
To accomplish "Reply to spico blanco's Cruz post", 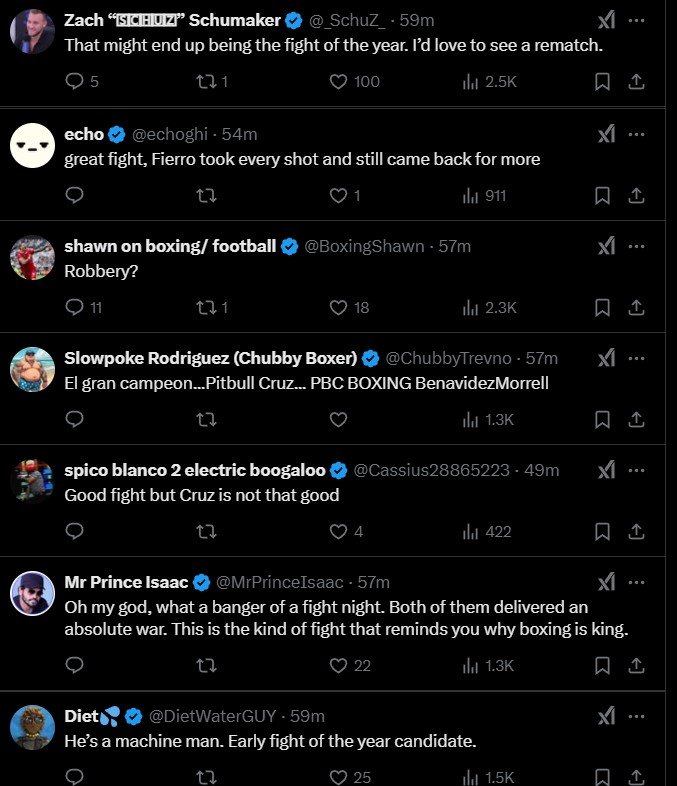I will click(x=77, y=532).
